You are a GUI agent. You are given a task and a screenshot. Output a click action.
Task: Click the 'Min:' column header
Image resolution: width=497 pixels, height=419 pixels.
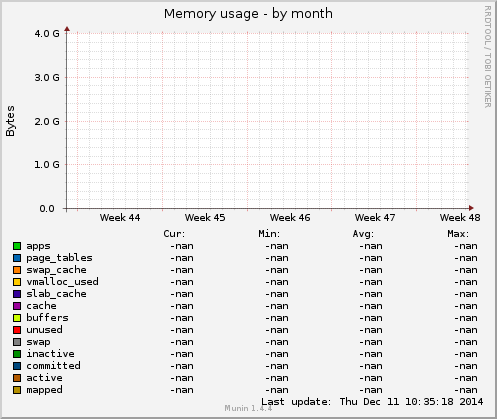(269, 234)
